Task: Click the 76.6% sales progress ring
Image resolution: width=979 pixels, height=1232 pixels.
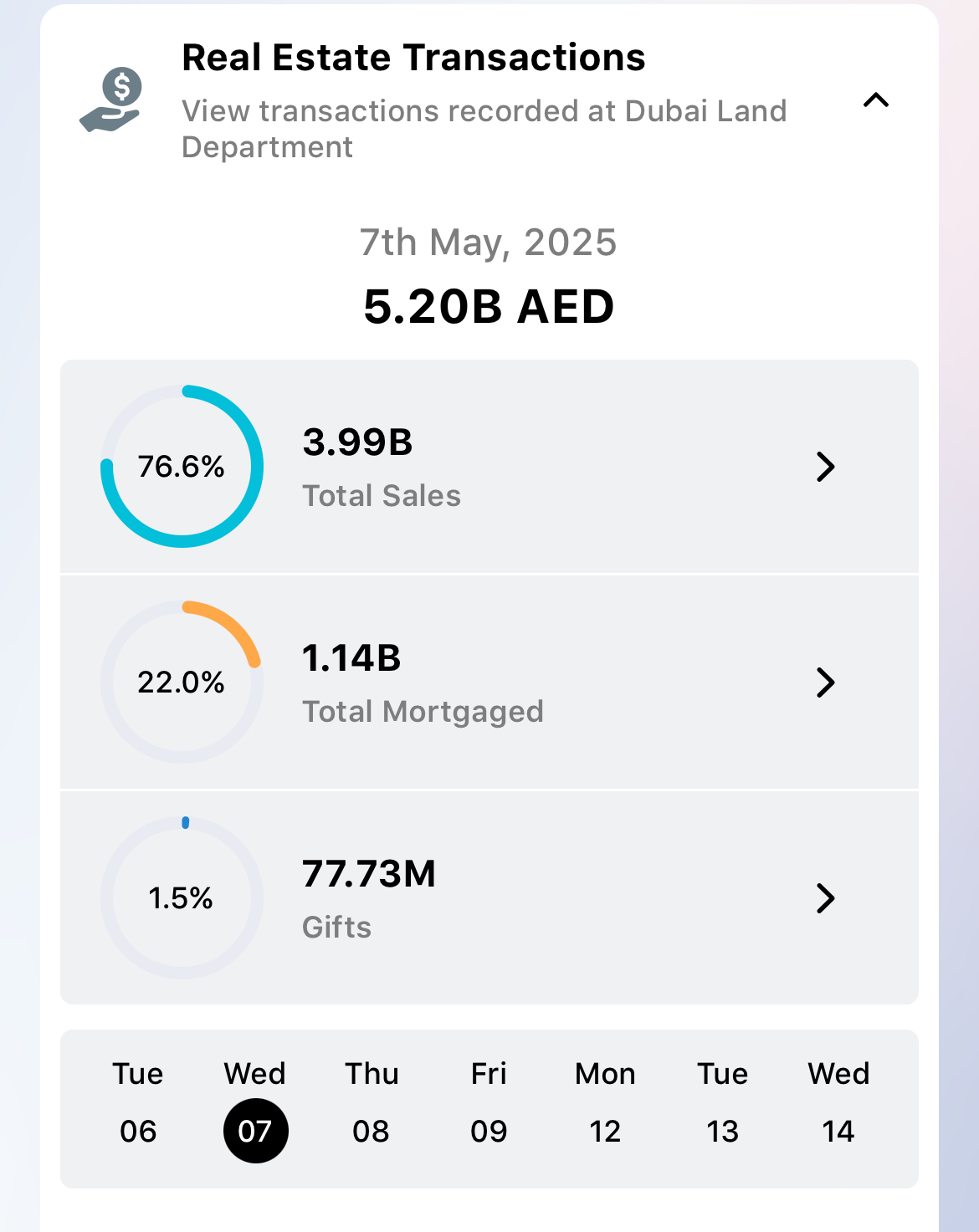Action: point(182,467)
